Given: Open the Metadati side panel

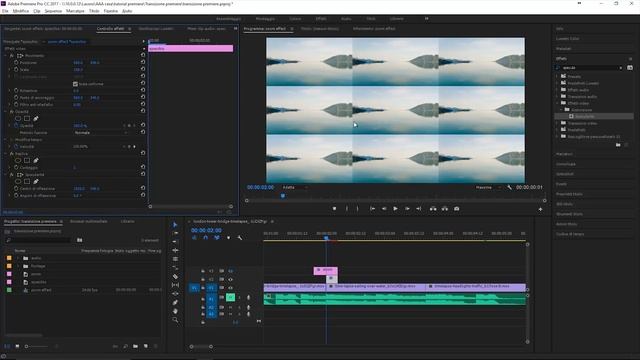Looking at the screenshot, I should pos(563,49).
